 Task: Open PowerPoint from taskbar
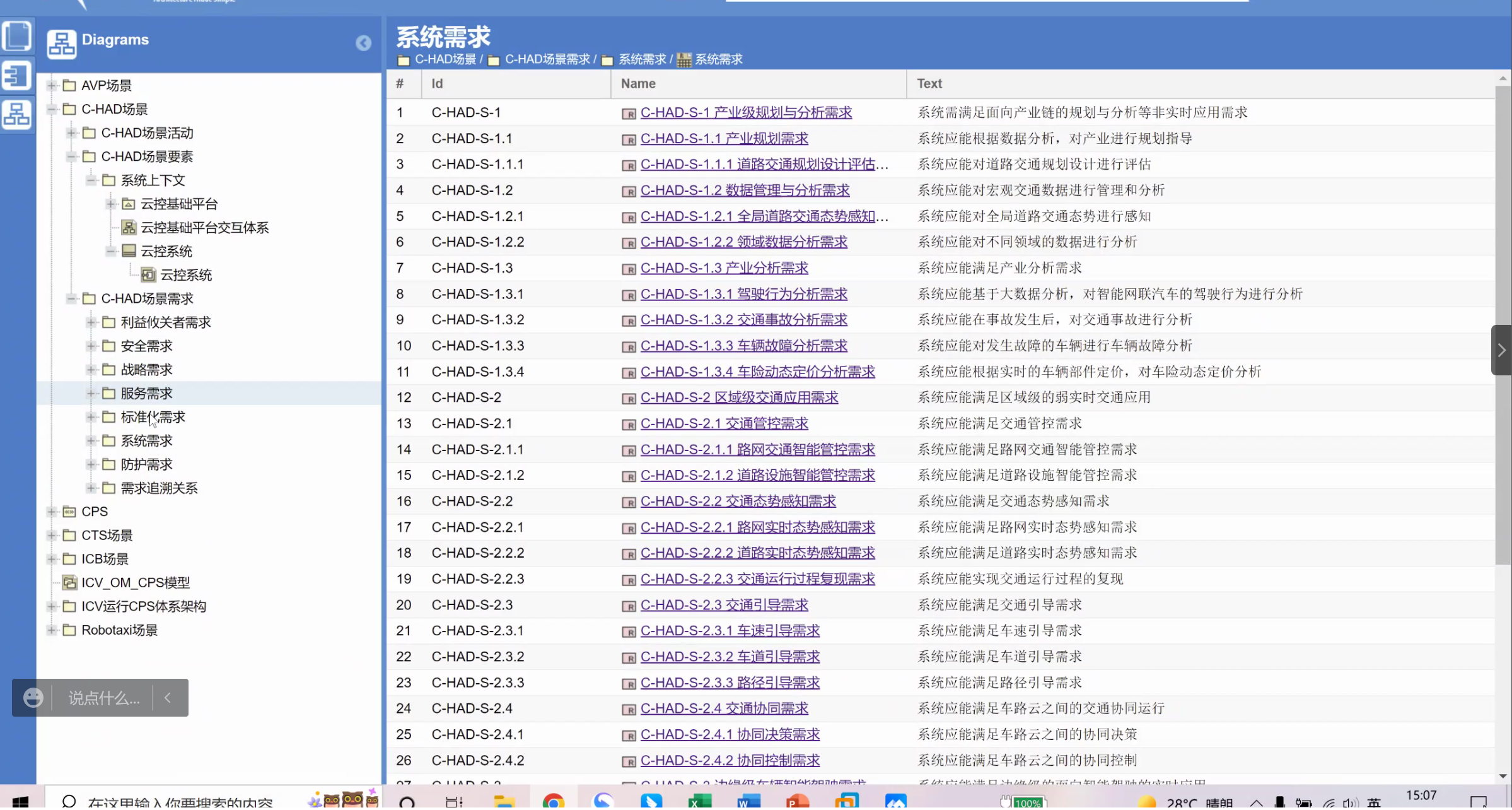[x=797, y=801]
